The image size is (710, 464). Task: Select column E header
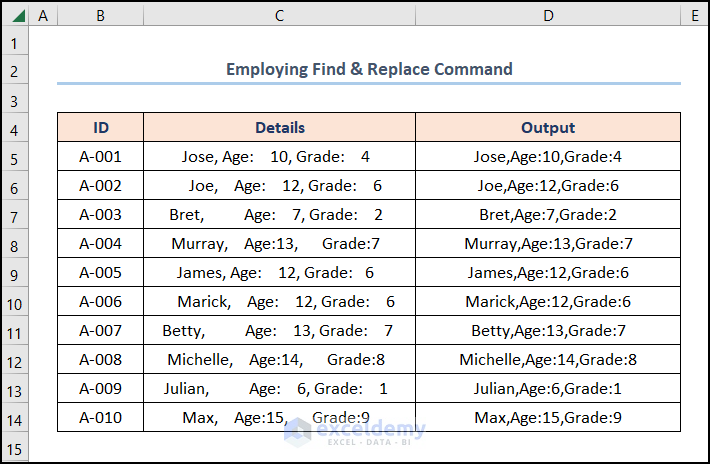click(x=694, y=15)
